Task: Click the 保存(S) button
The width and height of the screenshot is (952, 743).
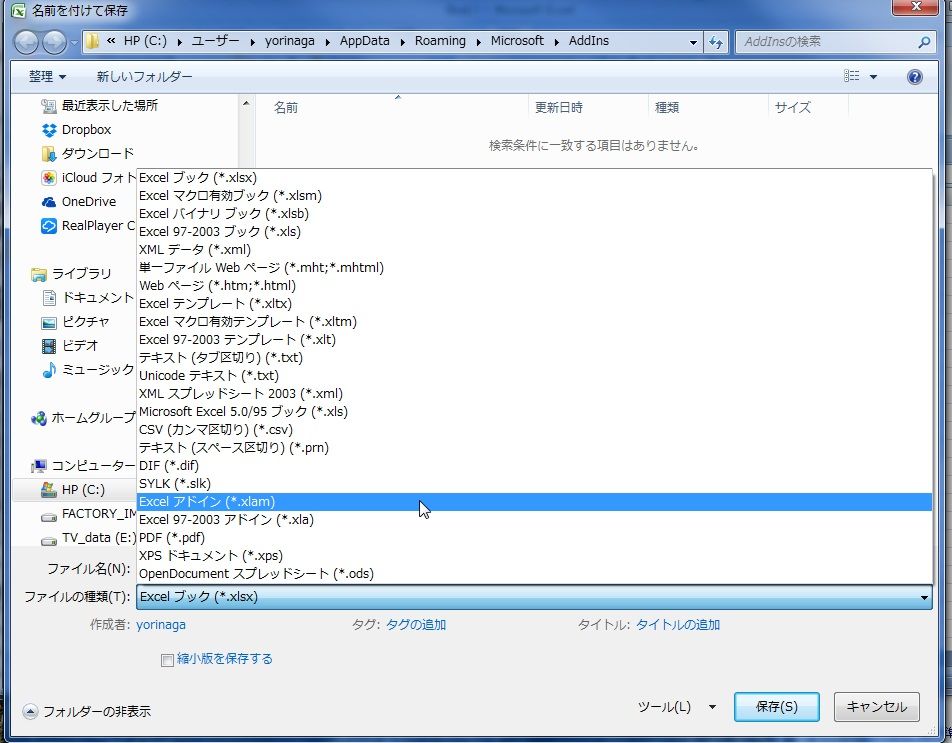Action: click(x=777, y=707)
